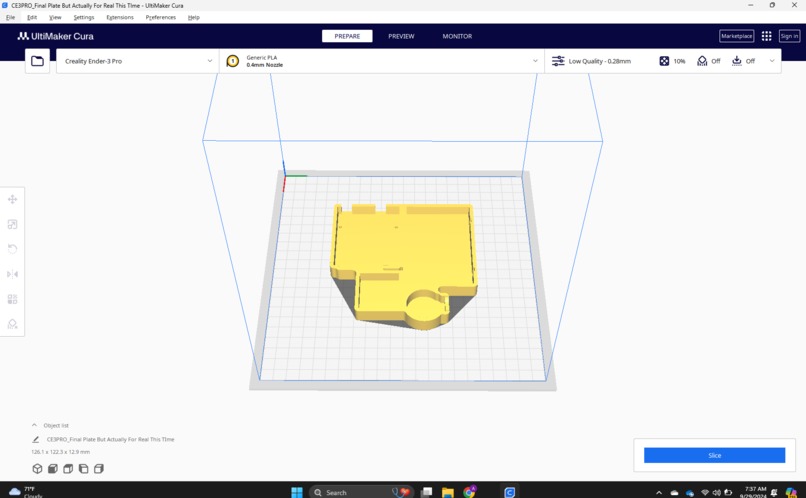Open the Edit menu

(x=32, y=17)
